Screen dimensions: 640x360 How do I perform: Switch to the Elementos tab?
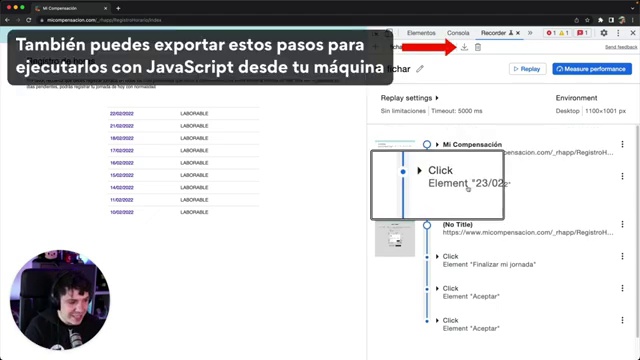pyautogui.click(x=421, y=33)
